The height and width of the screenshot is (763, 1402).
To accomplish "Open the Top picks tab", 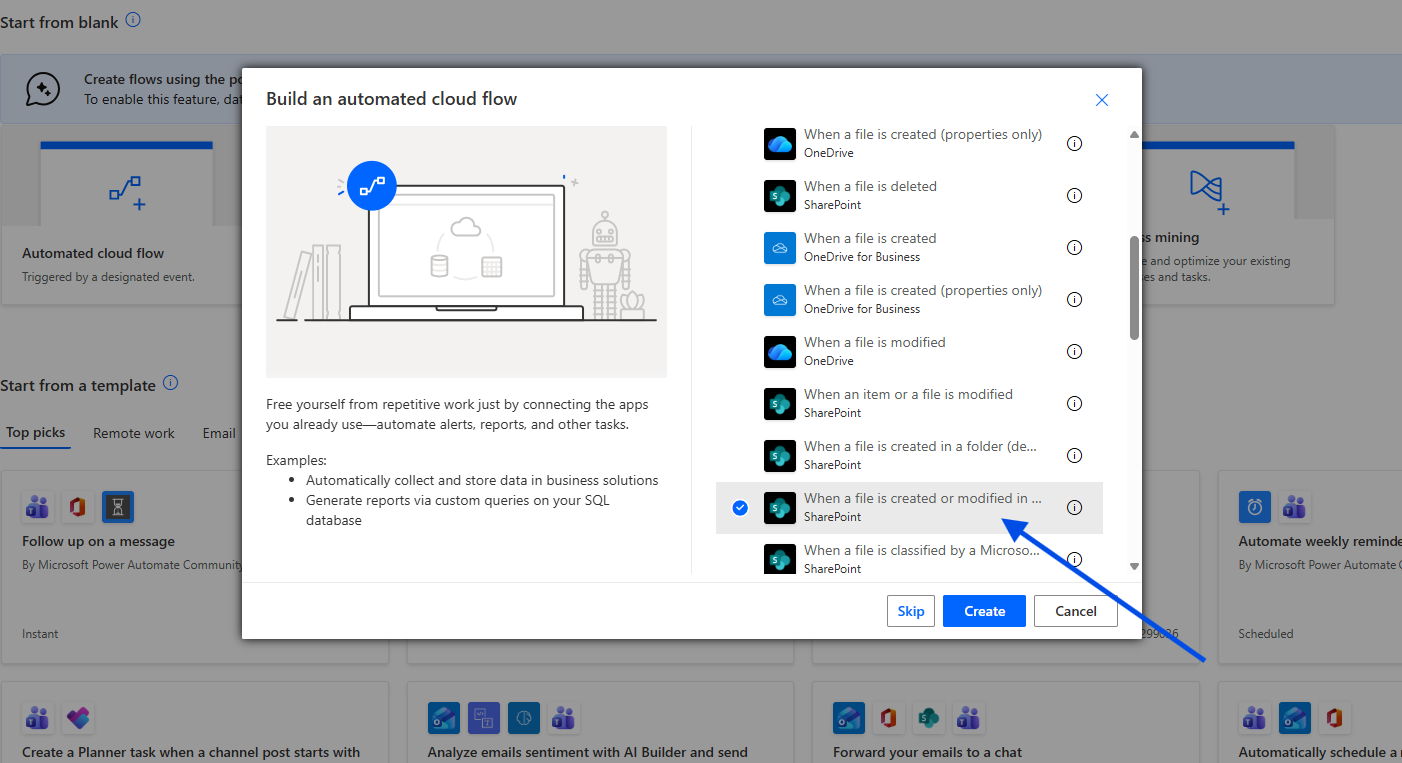I will (36, 433).
